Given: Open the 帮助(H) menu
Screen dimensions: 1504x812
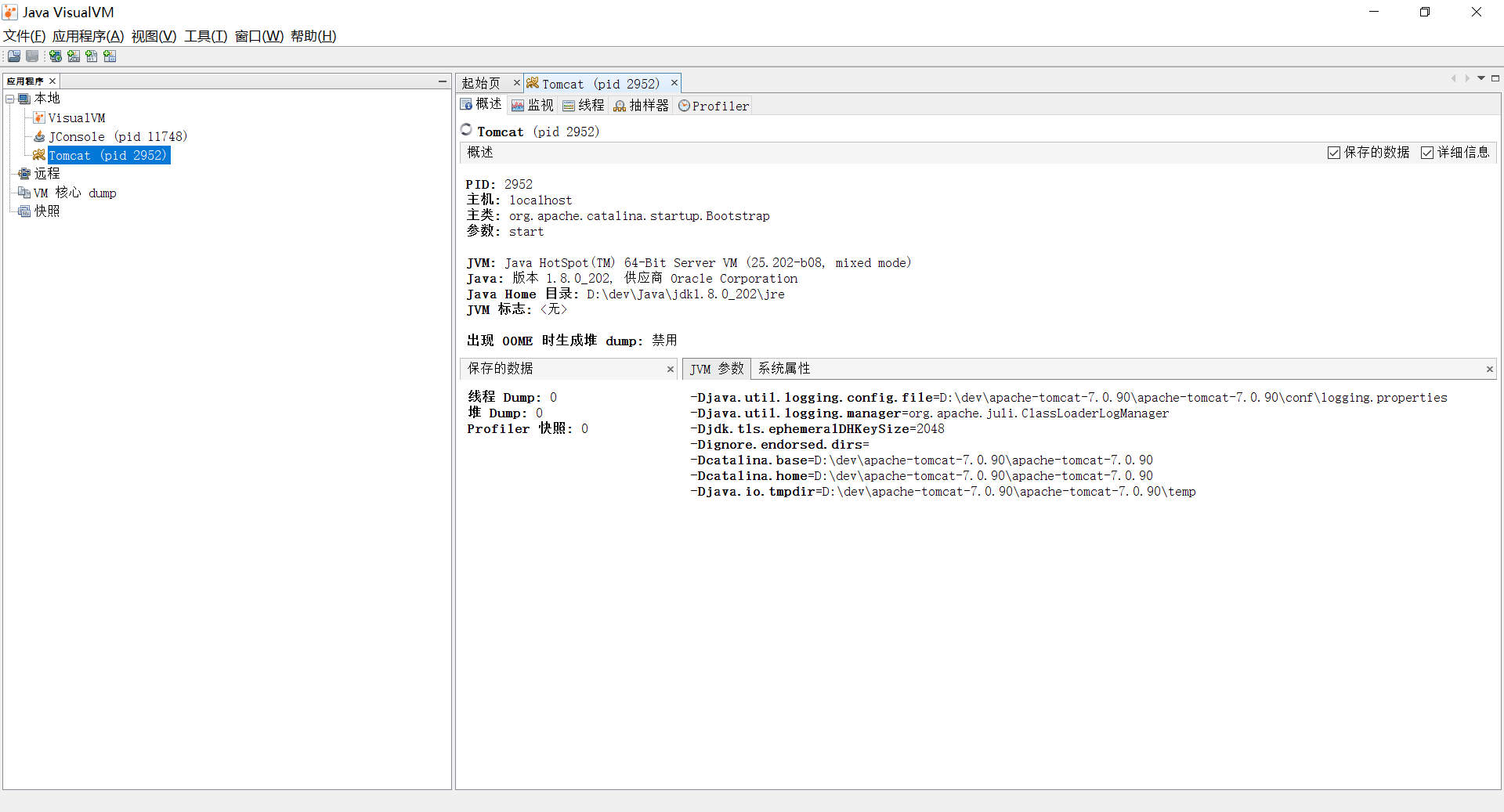Looking at the screenshot, I should (313, 36).
